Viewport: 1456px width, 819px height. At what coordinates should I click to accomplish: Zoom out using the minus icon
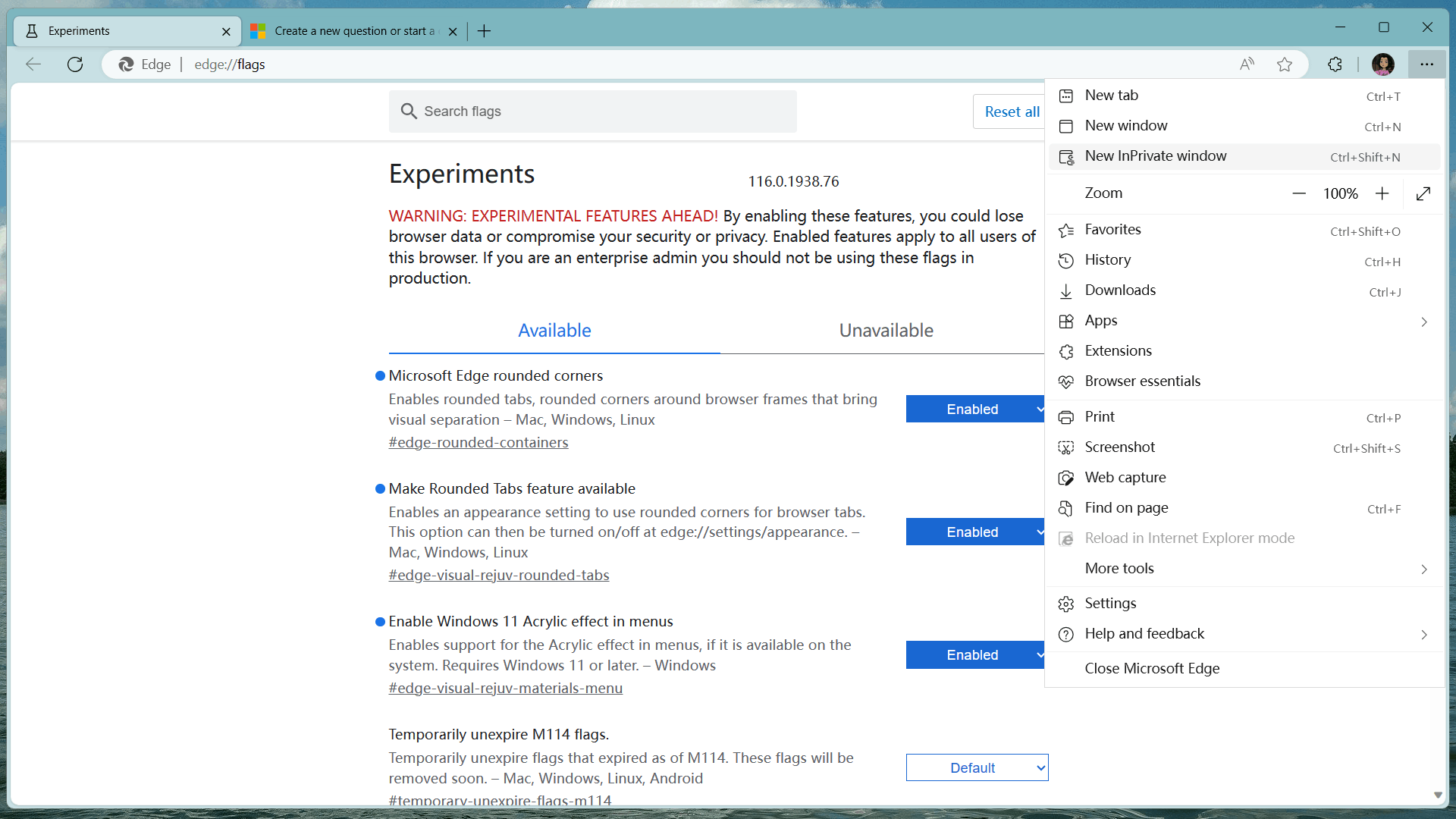coord(1298,193)
